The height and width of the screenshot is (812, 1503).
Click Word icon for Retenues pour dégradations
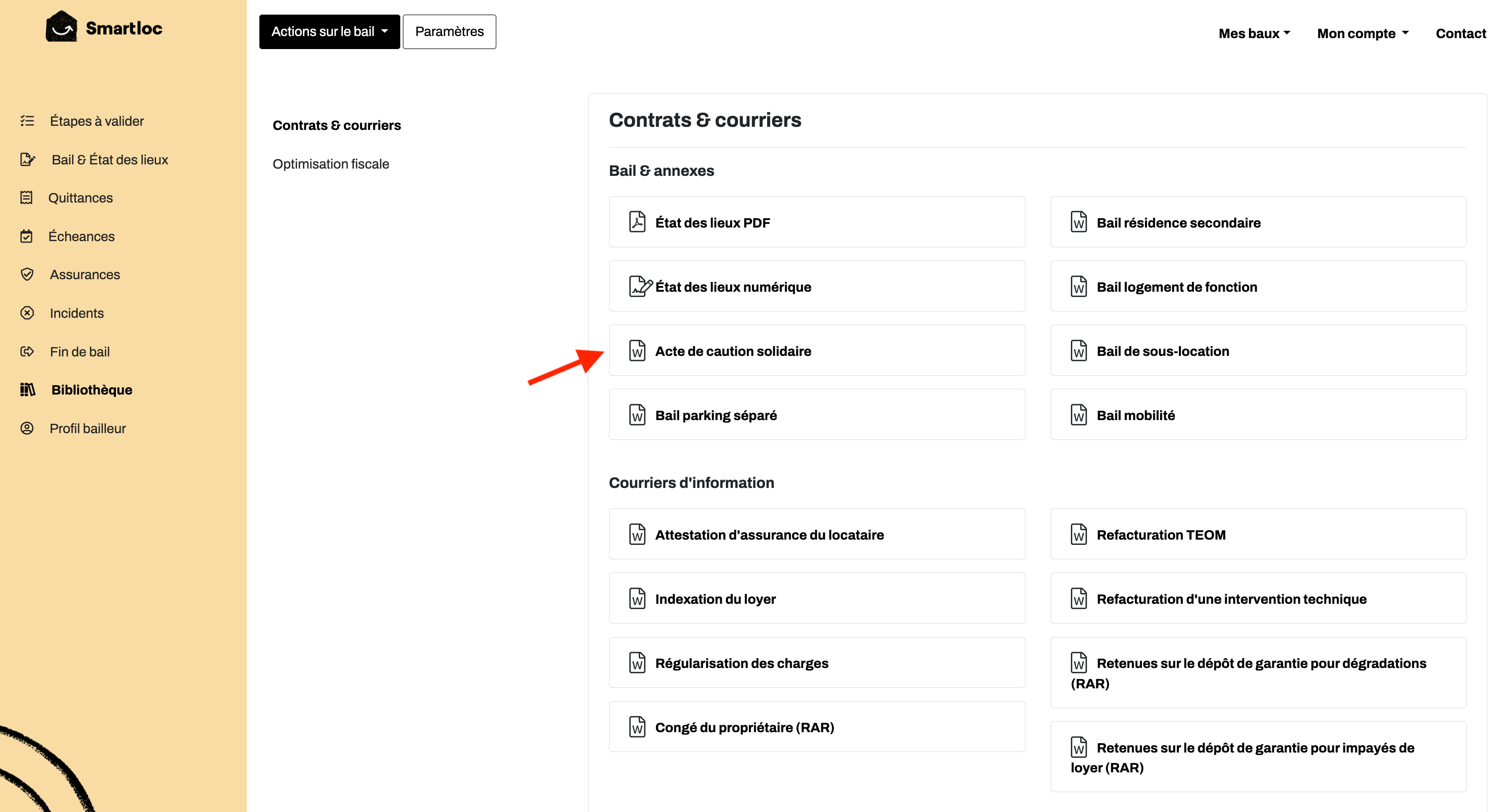1079,663
